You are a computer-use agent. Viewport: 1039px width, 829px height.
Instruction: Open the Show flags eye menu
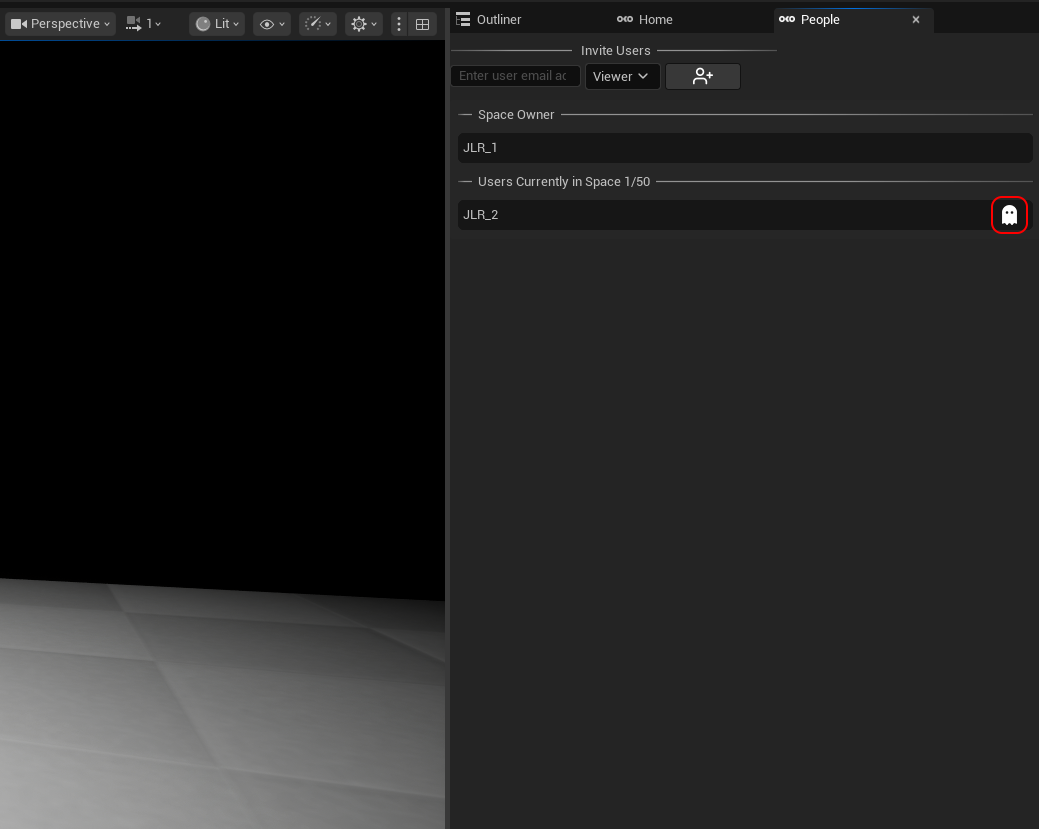(271, 23)
